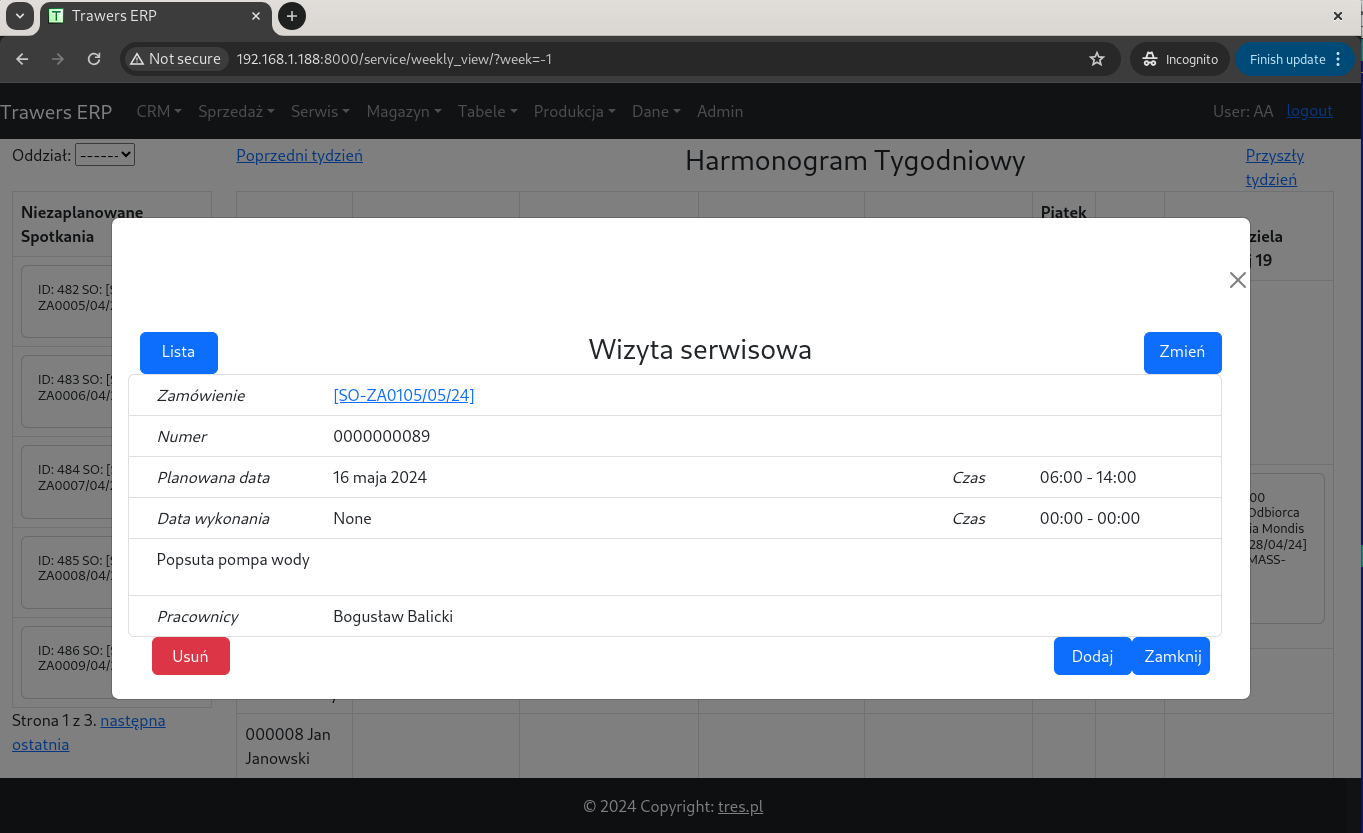
Task: Expand the Produkcja menu
Action: tap(574, 111)
